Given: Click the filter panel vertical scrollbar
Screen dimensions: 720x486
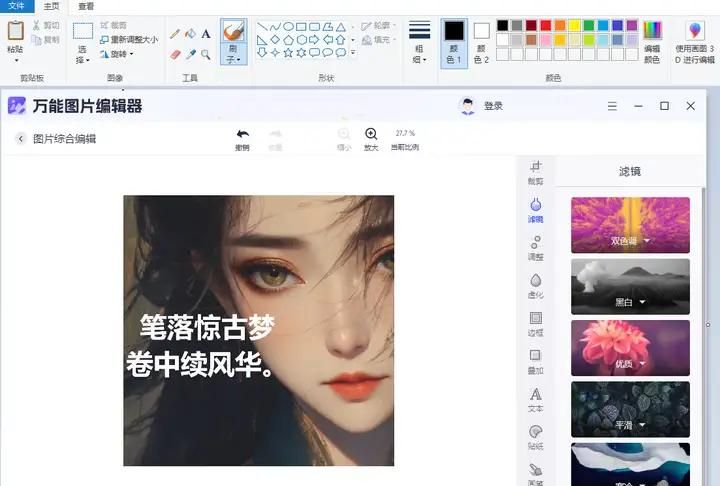Looking at the screenshot, I should 703,336.
